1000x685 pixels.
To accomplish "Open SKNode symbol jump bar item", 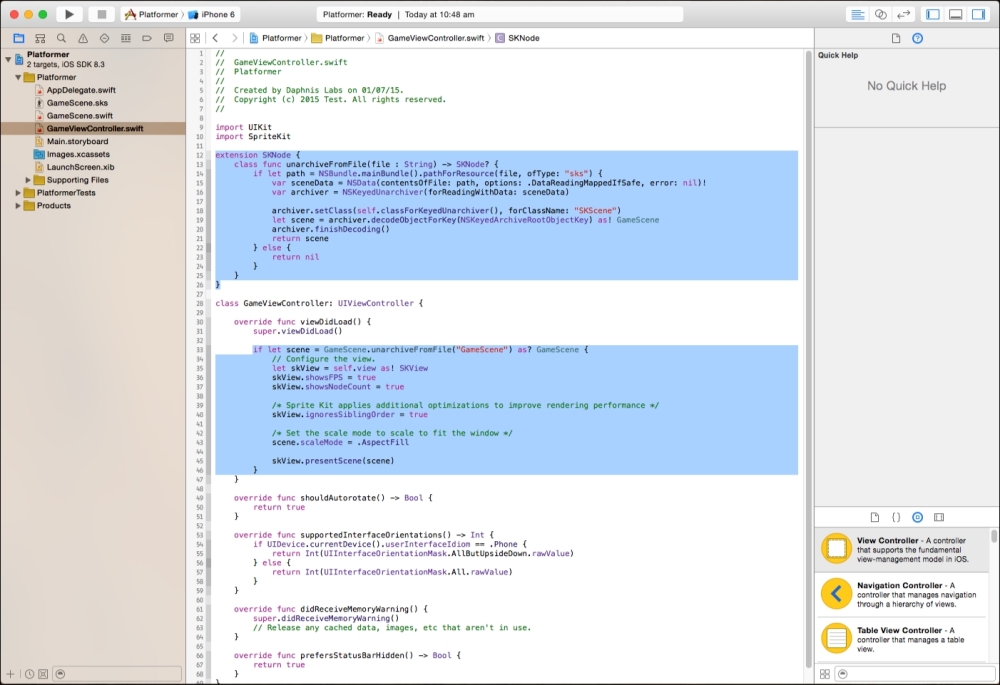I will [517, 38].
